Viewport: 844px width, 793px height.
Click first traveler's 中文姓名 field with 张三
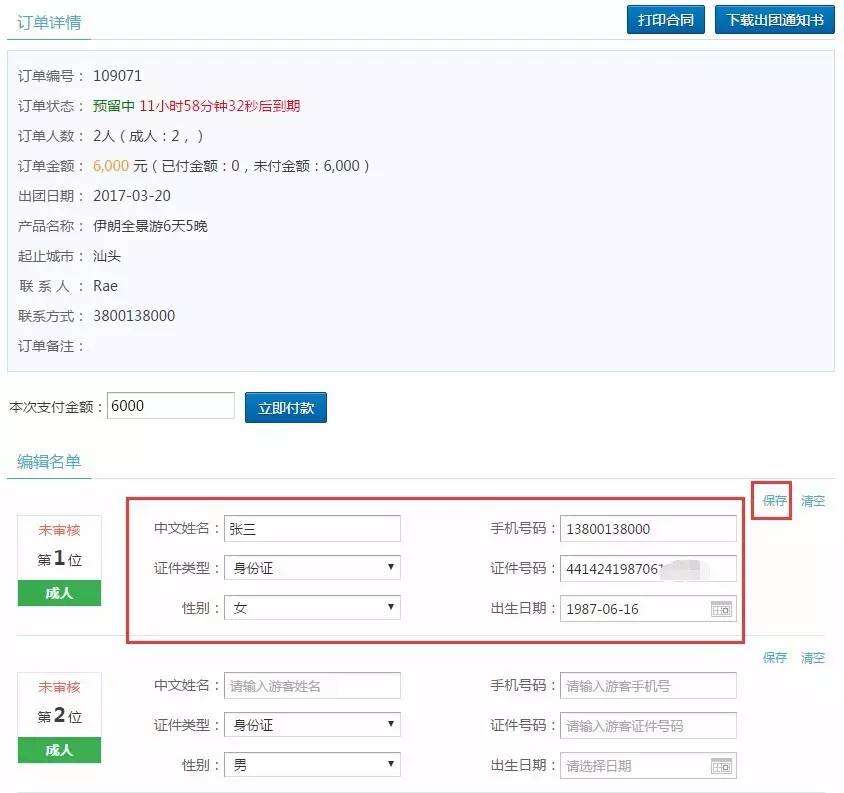[x=312, y=529]
